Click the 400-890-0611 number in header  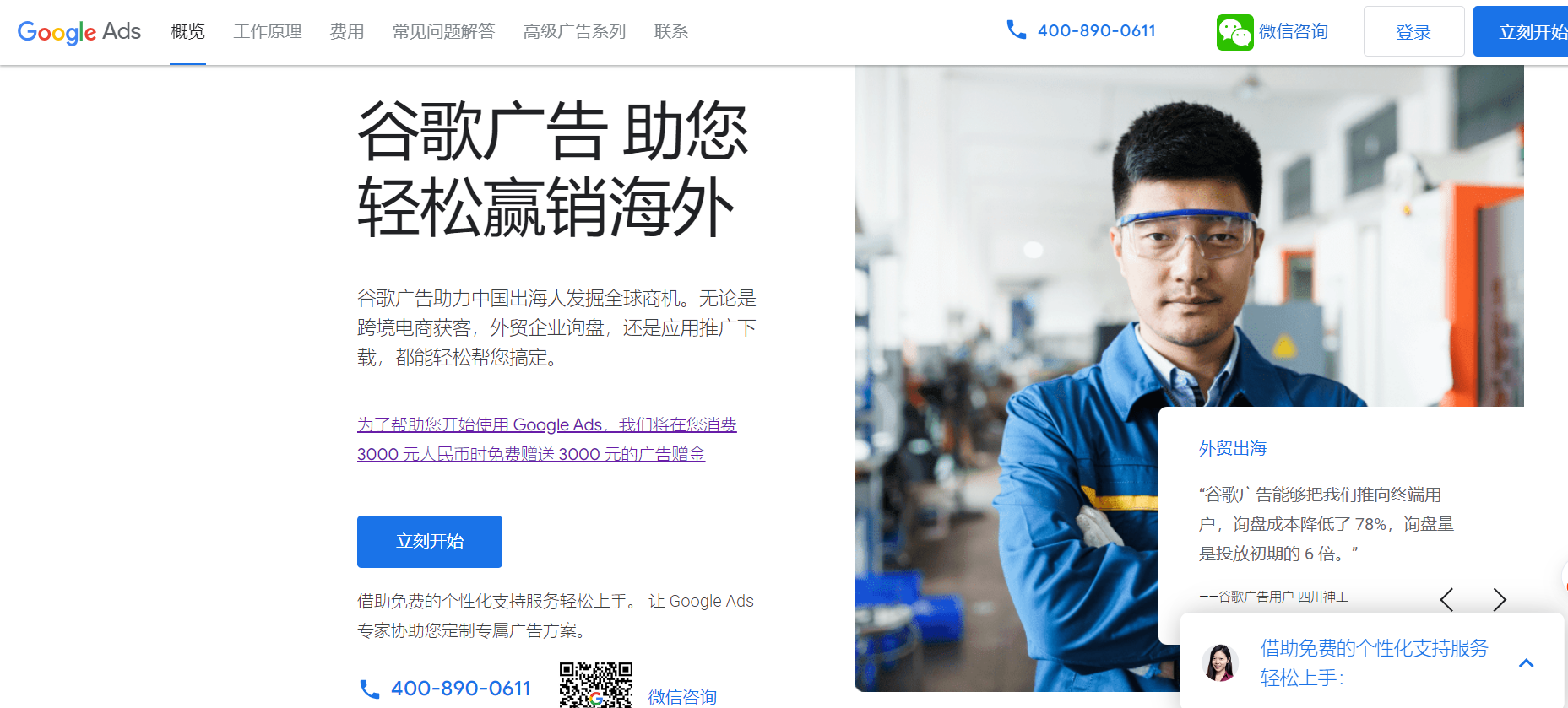[1096, 31]
